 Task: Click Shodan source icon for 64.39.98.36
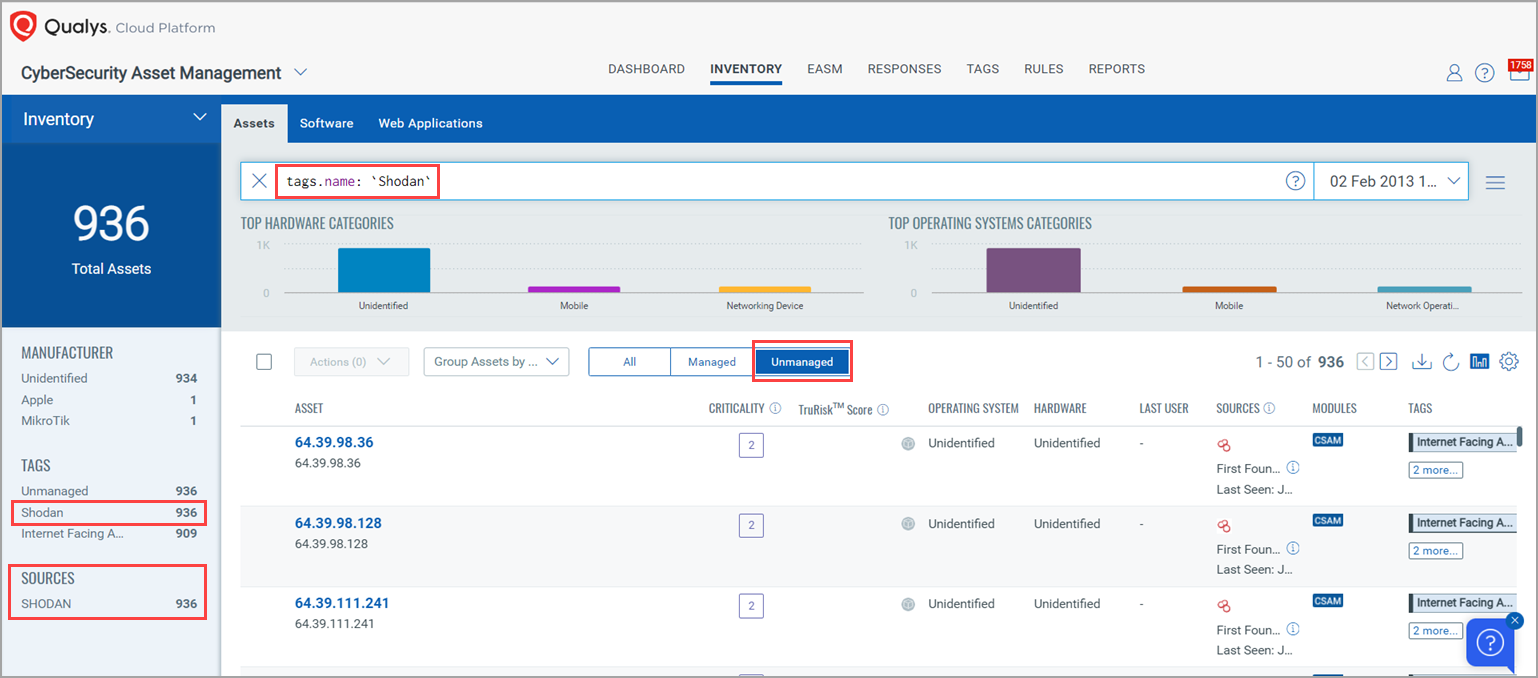tap(1223, 445)
